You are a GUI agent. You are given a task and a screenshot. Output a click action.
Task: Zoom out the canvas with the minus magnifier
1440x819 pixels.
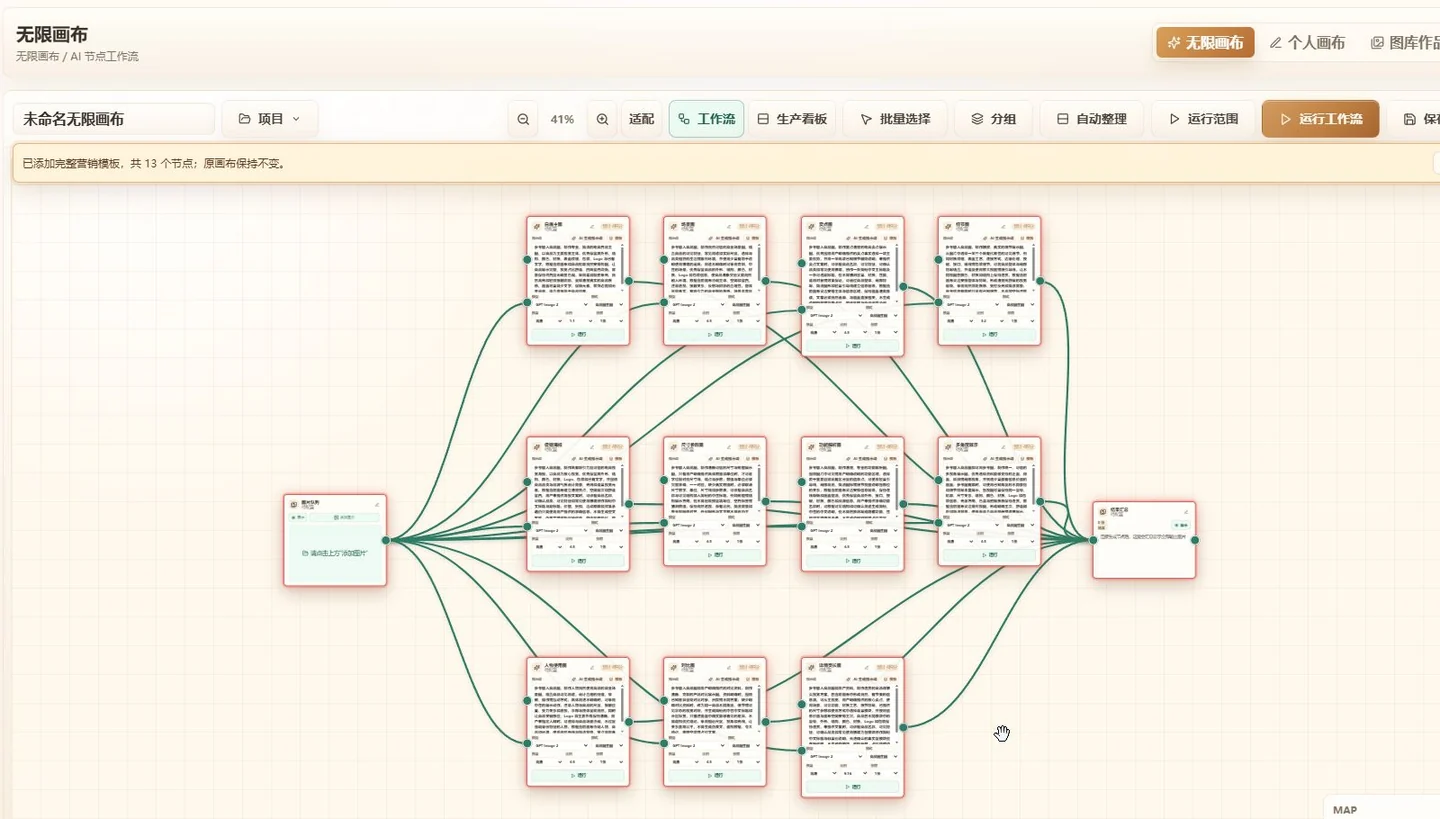(523, 119)
